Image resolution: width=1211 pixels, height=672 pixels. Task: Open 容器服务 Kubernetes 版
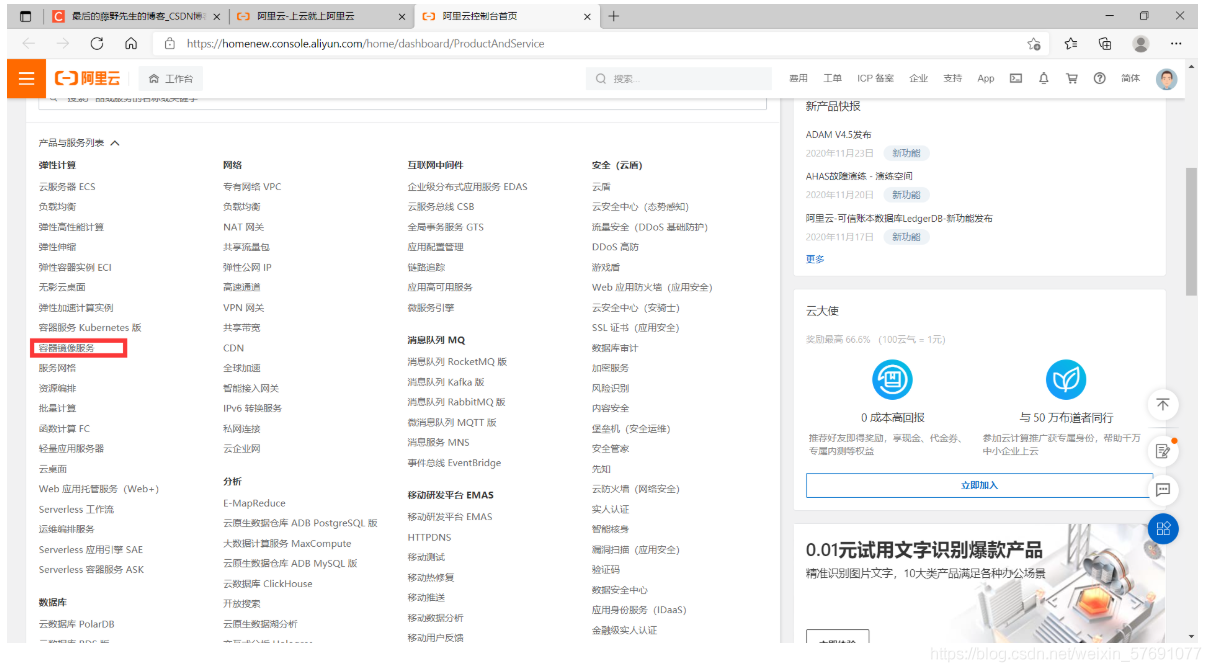pyautogui.click(x=90, y=328)
